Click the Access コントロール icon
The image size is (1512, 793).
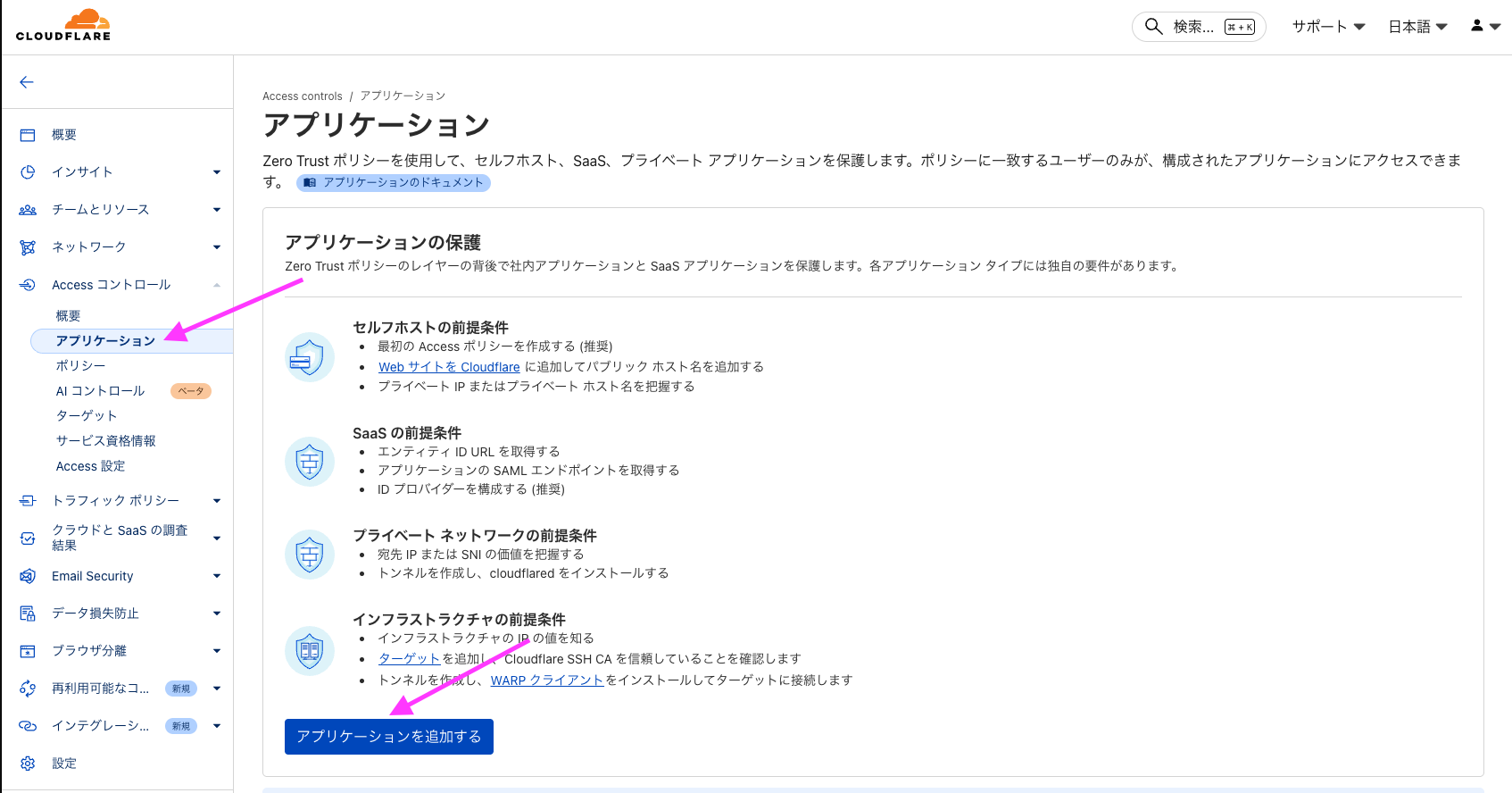click(28, 285)
